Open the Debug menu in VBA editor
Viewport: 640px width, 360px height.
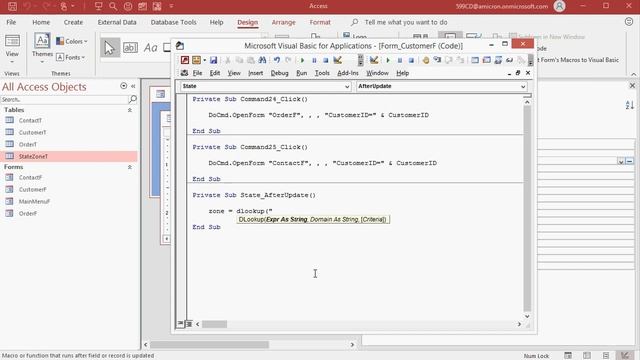pyautogui.click(x=280, y=73)
